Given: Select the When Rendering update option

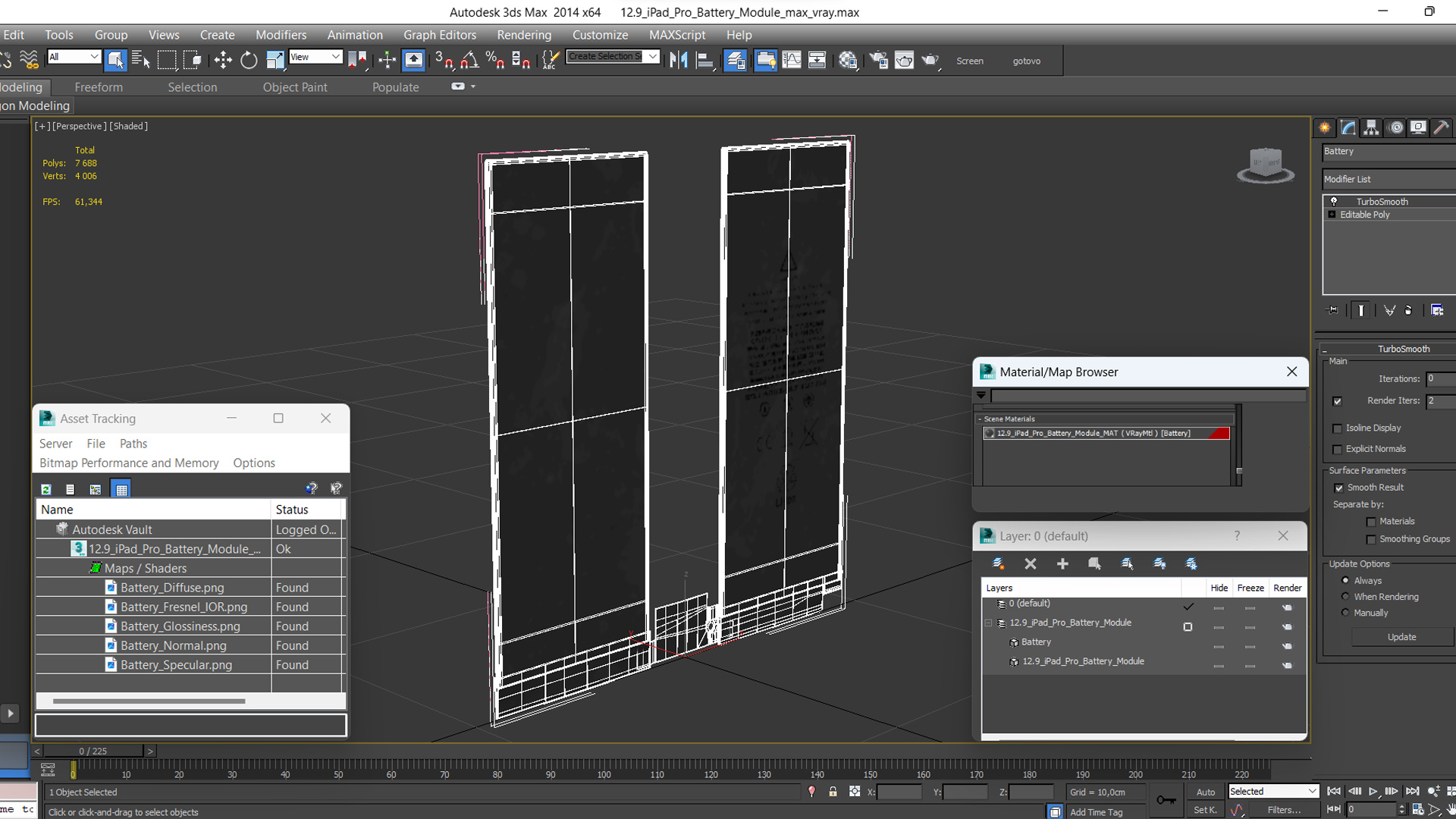Looking at the screenshot, I should point(1346,597).
